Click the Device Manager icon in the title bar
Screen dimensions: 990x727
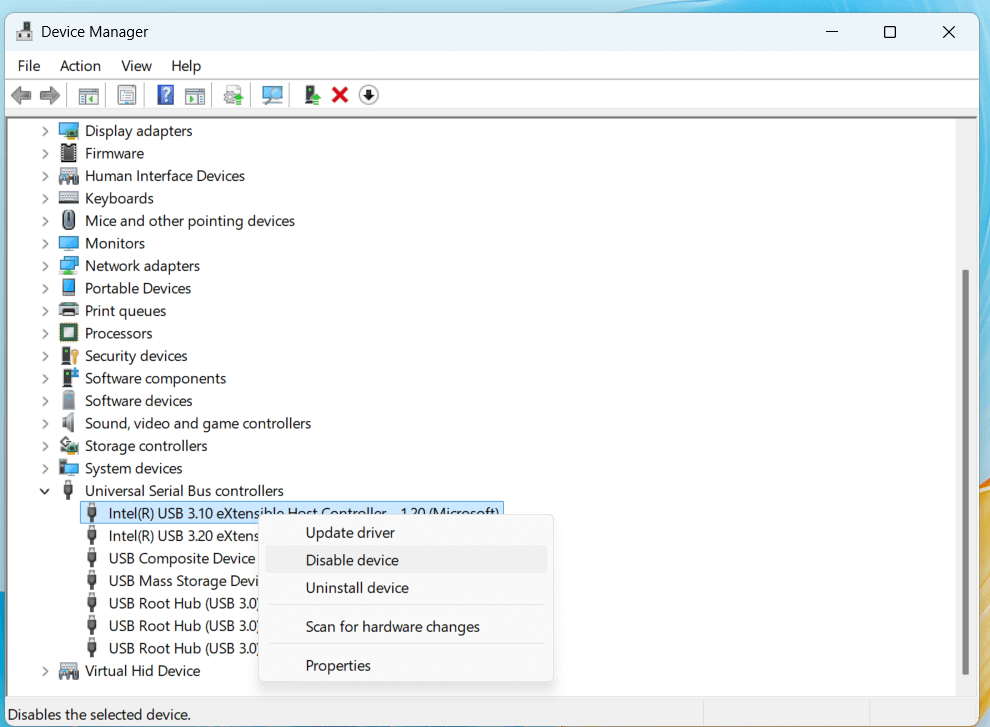(24, 31)
